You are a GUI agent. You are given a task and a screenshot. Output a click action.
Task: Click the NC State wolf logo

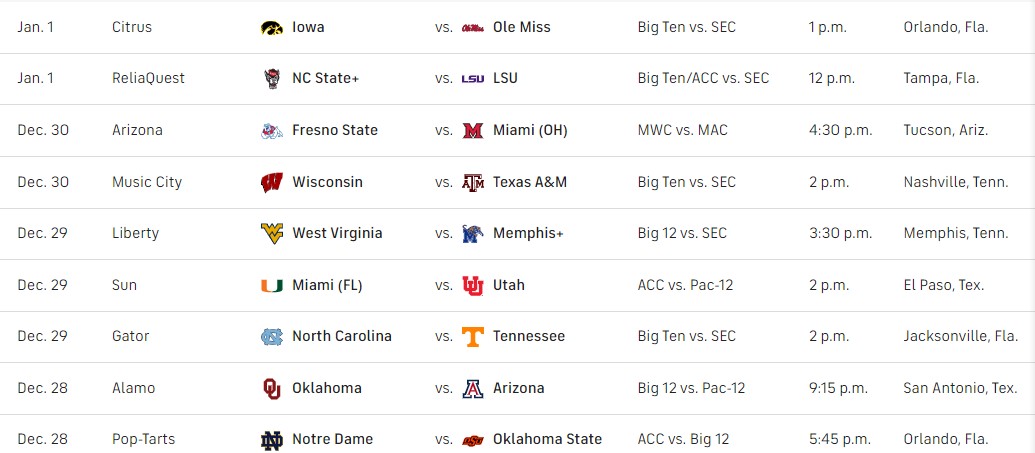[x=272, y=79]
